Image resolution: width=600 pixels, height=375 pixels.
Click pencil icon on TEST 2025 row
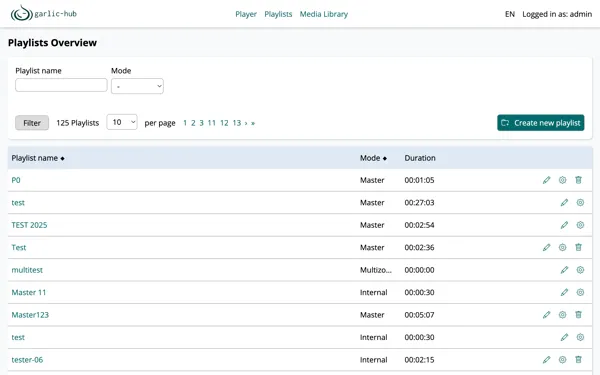coord(564,225)
